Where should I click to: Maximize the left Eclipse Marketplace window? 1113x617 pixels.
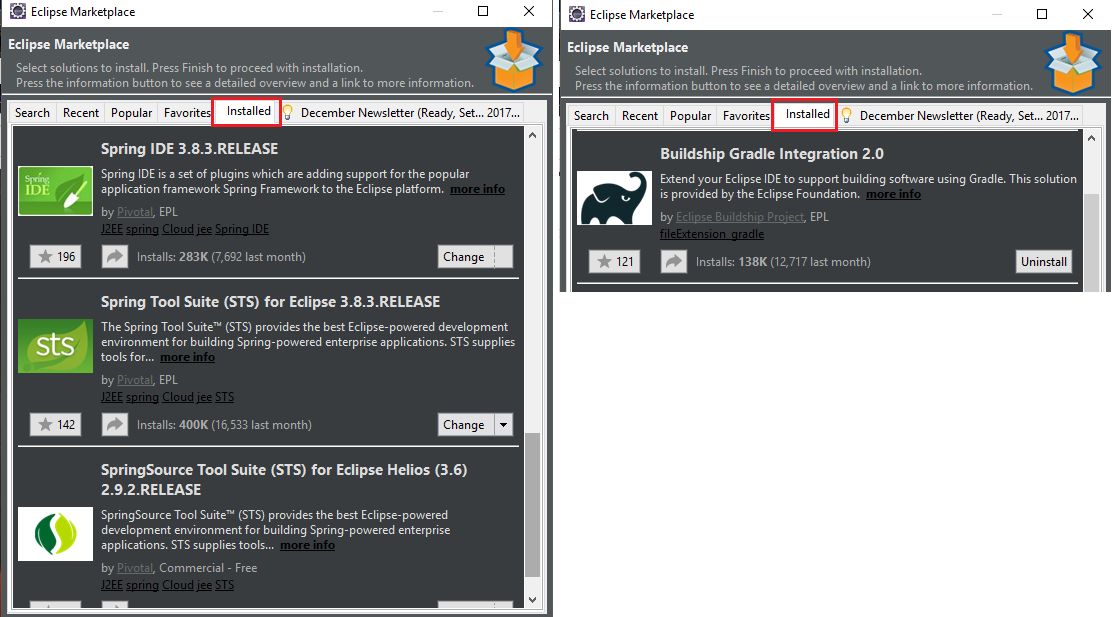click(x=483, y=11)
